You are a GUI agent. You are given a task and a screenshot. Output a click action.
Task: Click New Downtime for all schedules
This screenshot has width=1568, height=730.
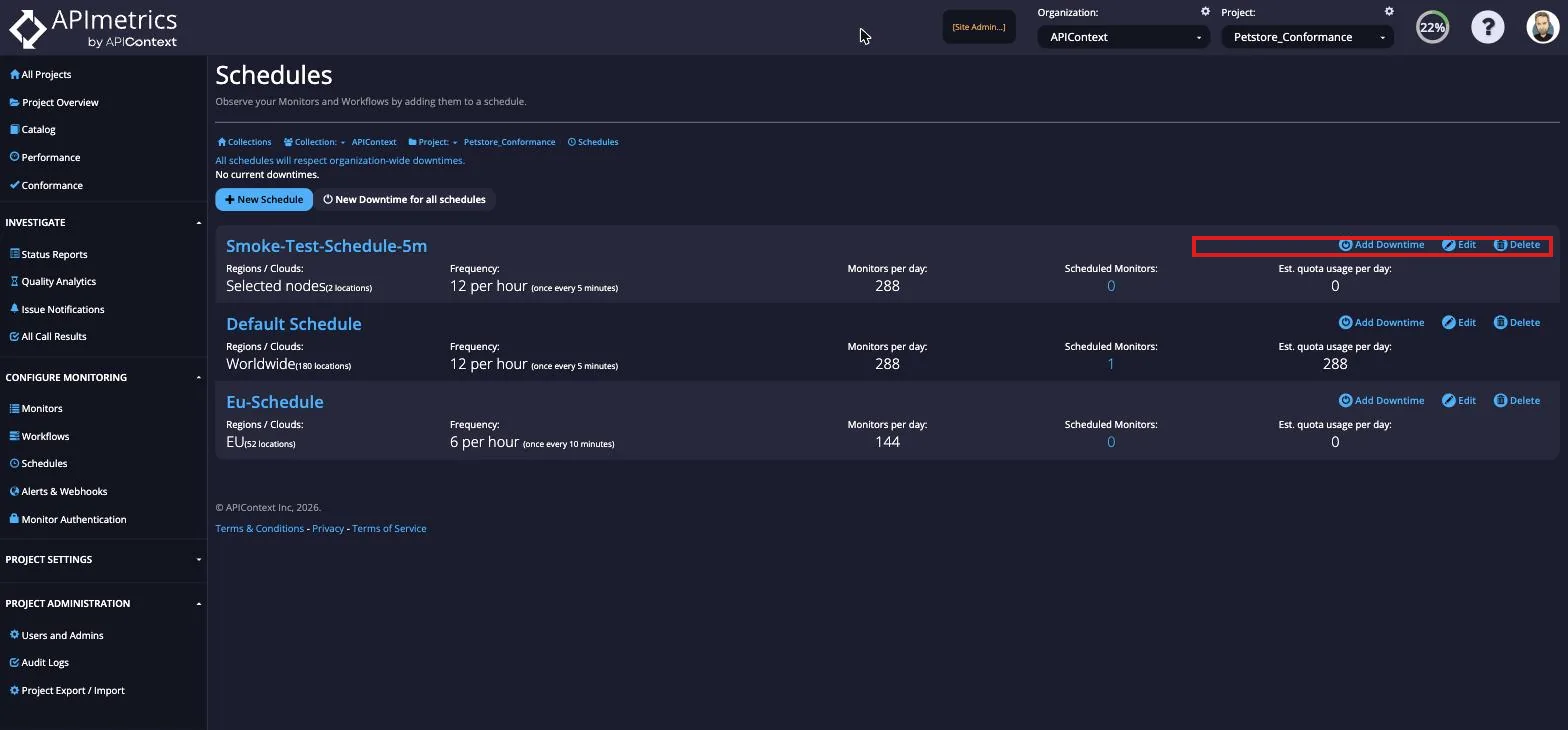point(404,199)
